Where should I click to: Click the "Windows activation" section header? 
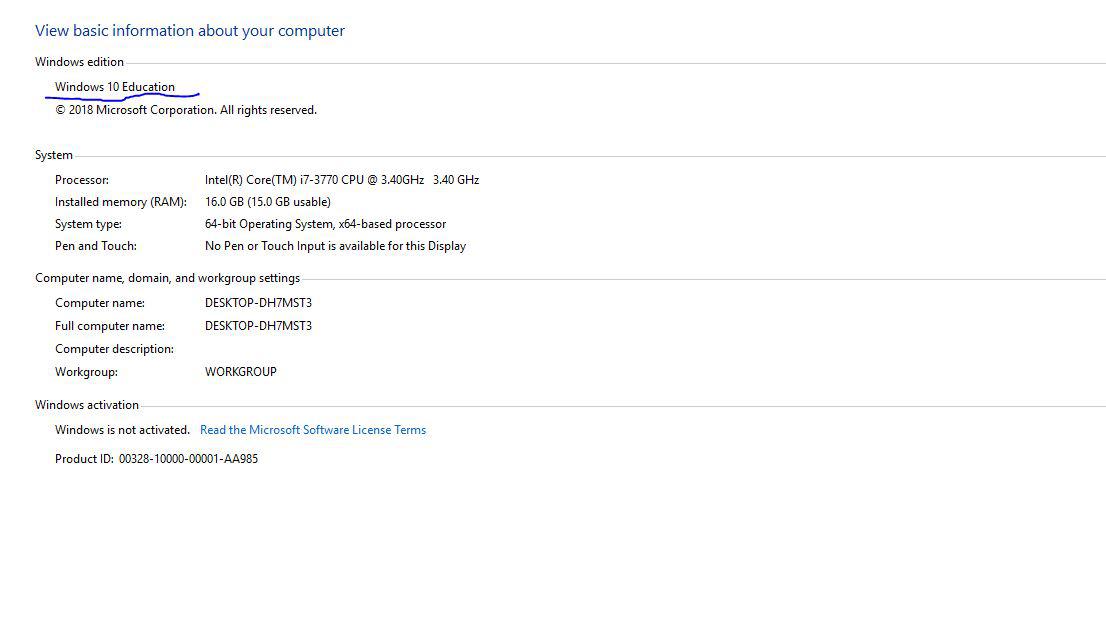[x=87, y=405]
